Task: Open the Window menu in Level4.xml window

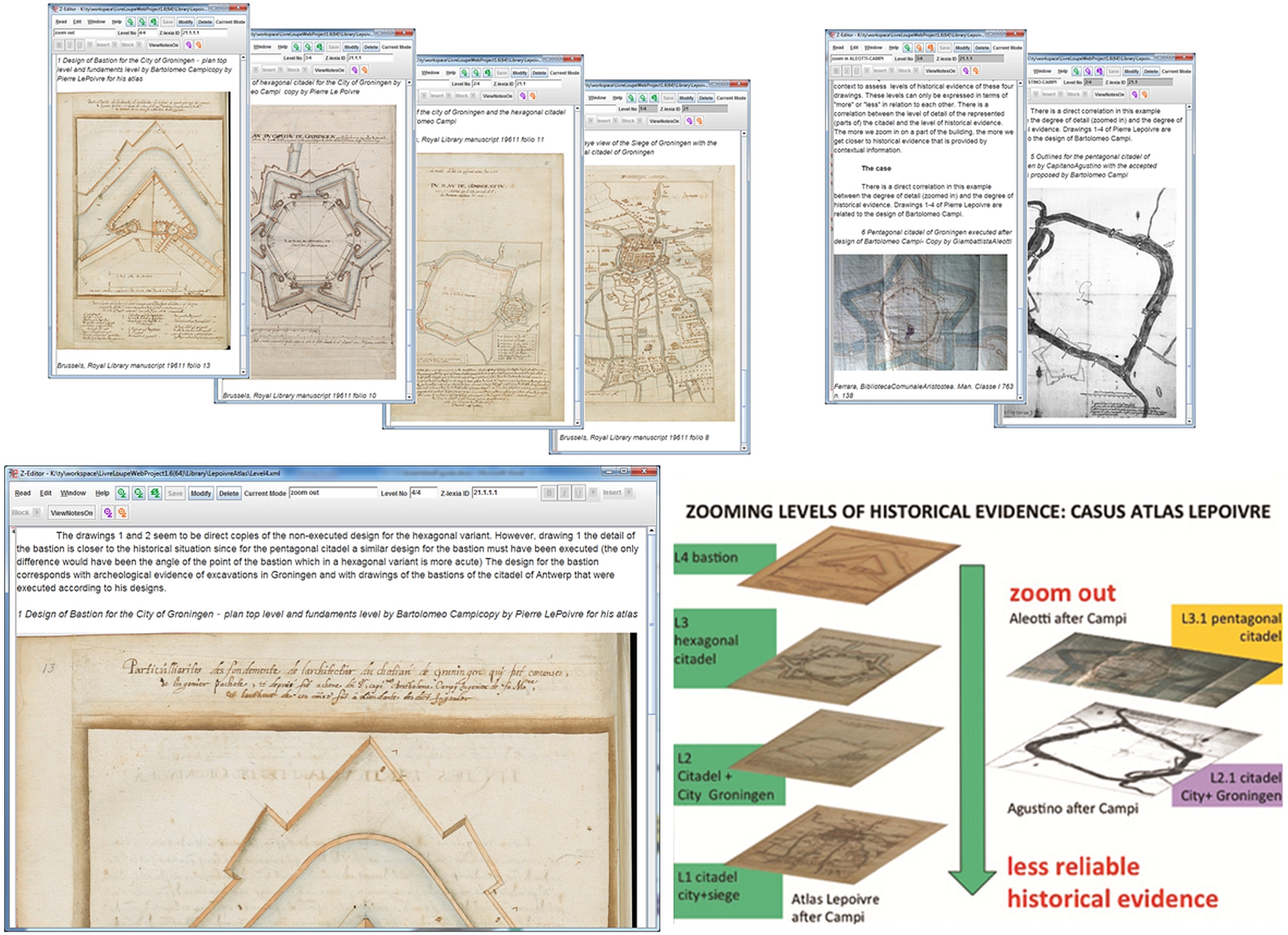Action: click(73, 493)
